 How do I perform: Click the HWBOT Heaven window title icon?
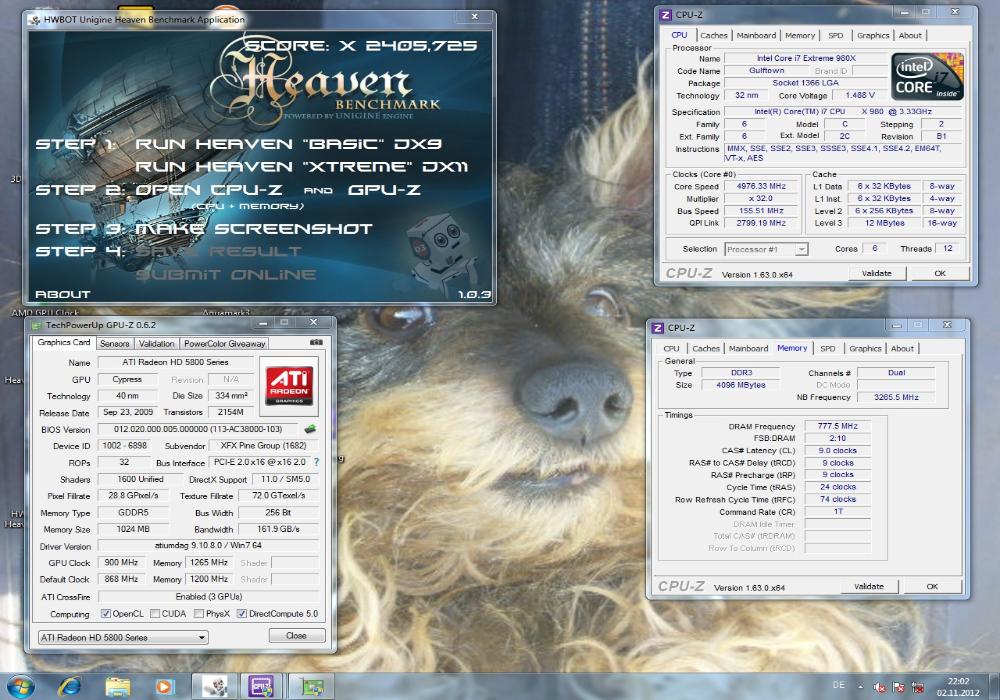click(34, 20)
